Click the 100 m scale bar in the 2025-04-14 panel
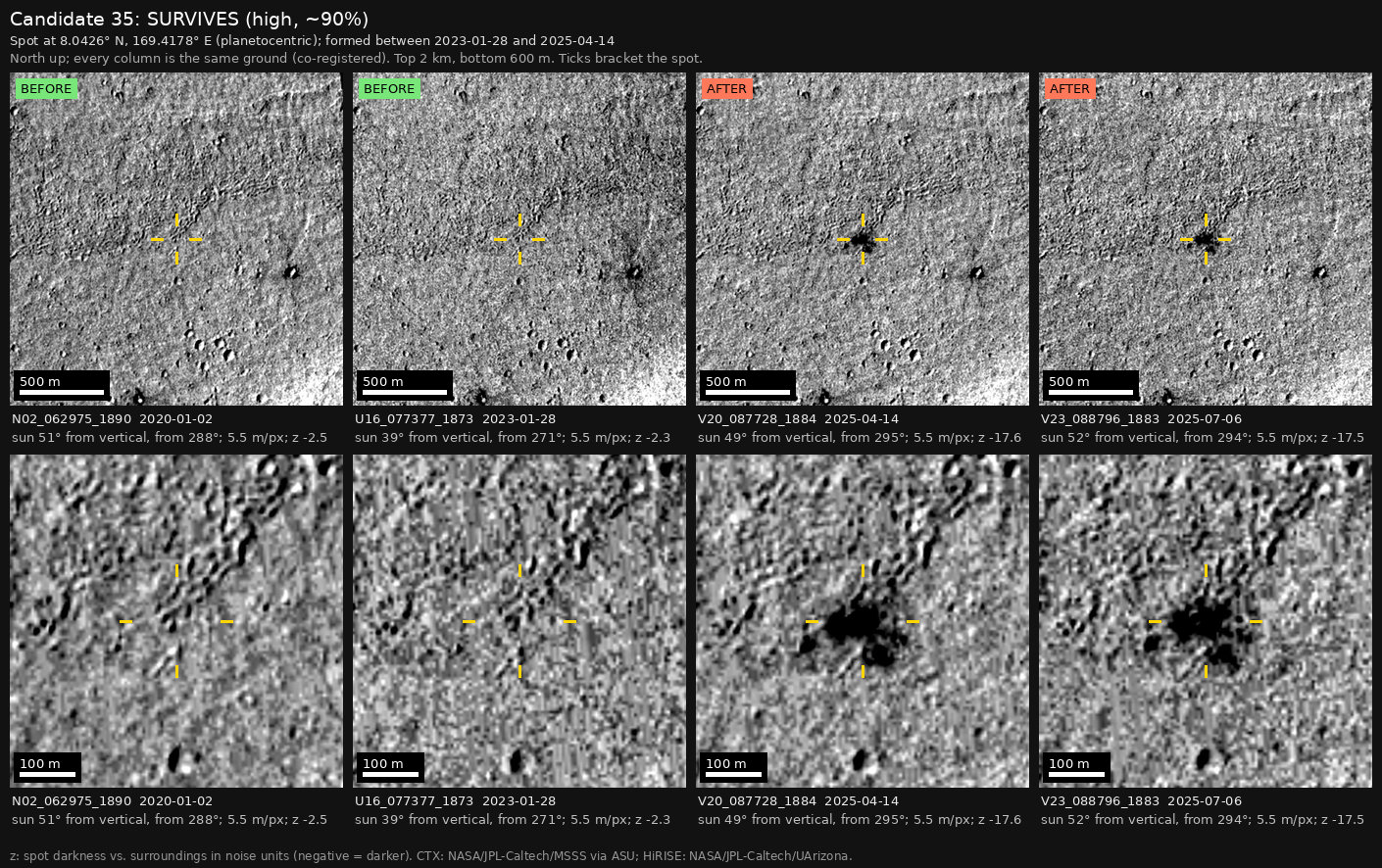Viewport: 1382px width, 868px height. click(733, 767)
